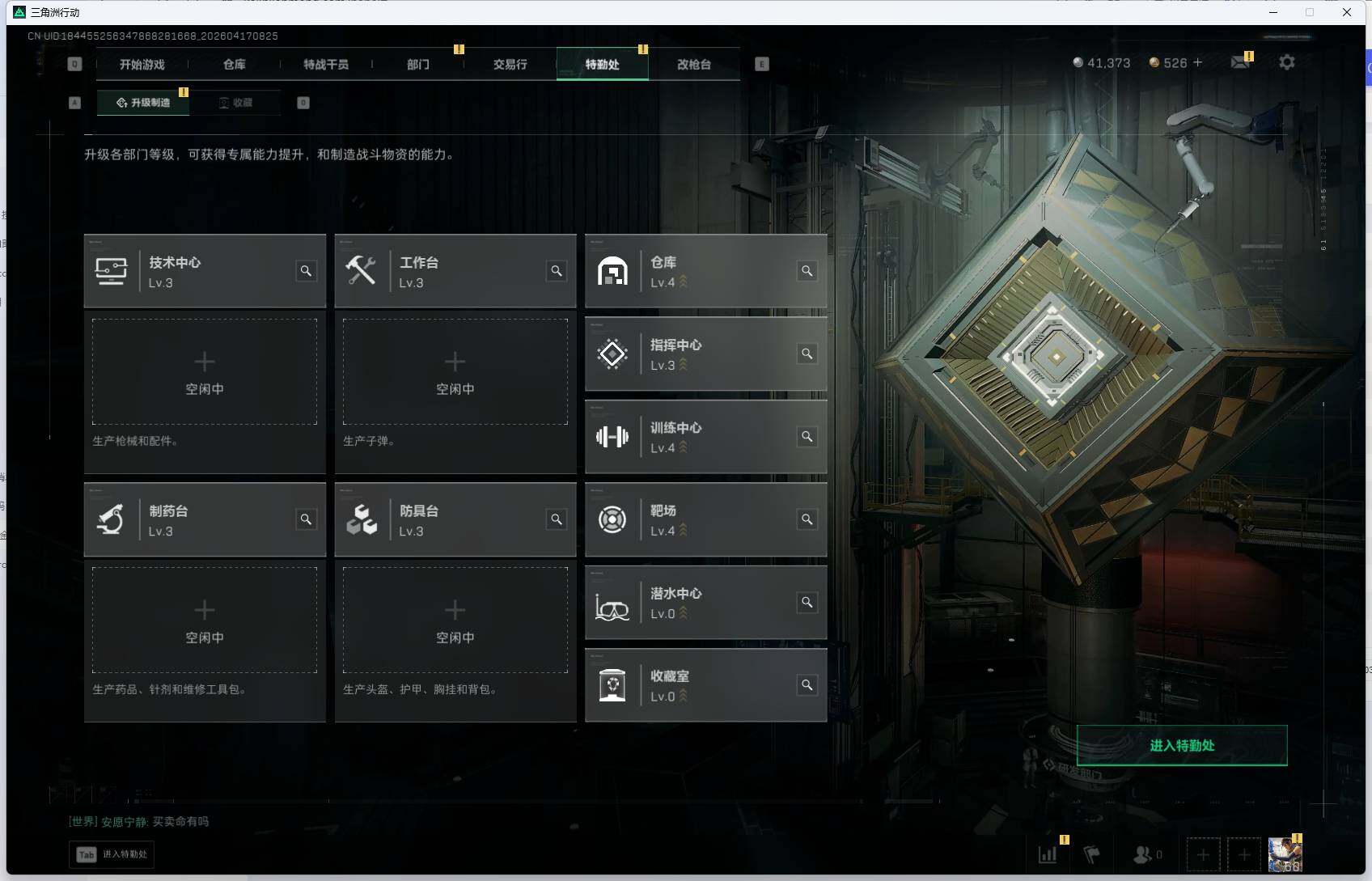Switch to the 交易行 tab
Image resolution: width=1372 pixels, height=881 pixels.
510,65
